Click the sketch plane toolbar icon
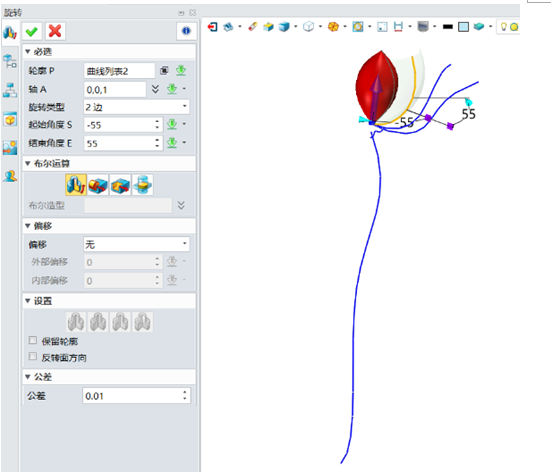This screenshot has width=559, height=472. tap(228, 27)
